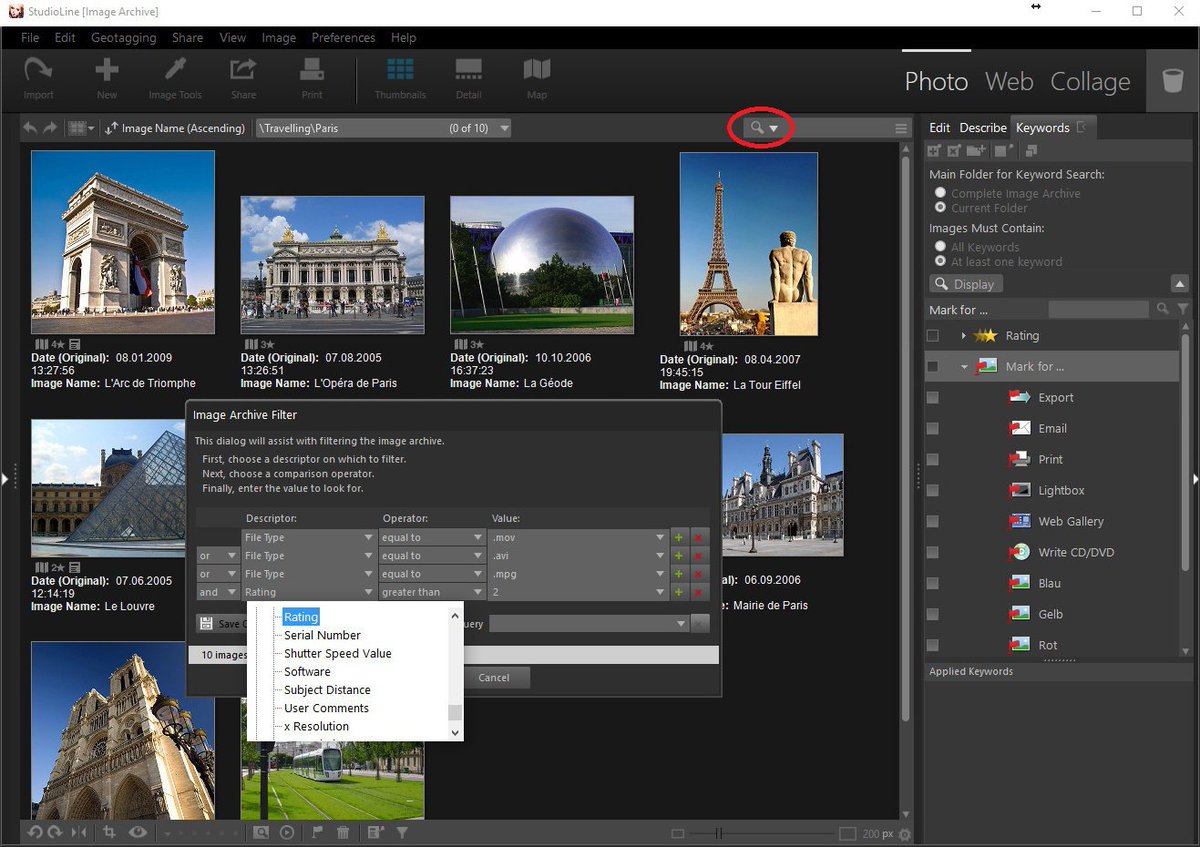Choose Subject Distance from descriptor list

[x=327, y=691]
